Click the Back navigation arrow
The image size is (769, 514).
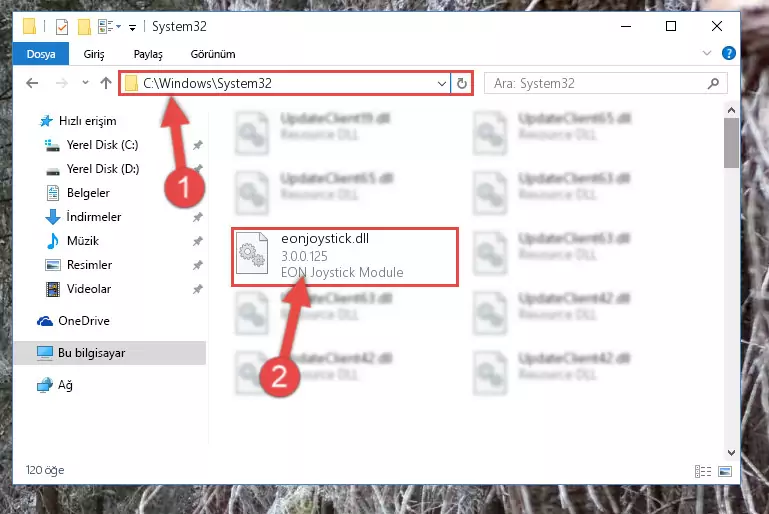32,83
